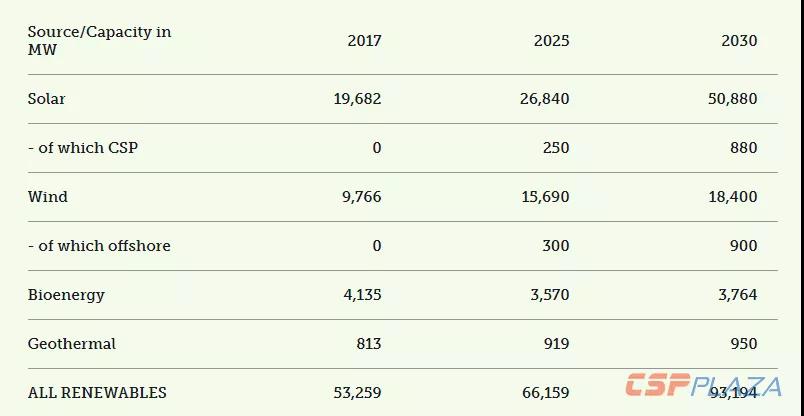804x416 pixels.
Task: Select the ALL RENEWABLES row label
Action: pyautogui.click(x=97, y=393)
